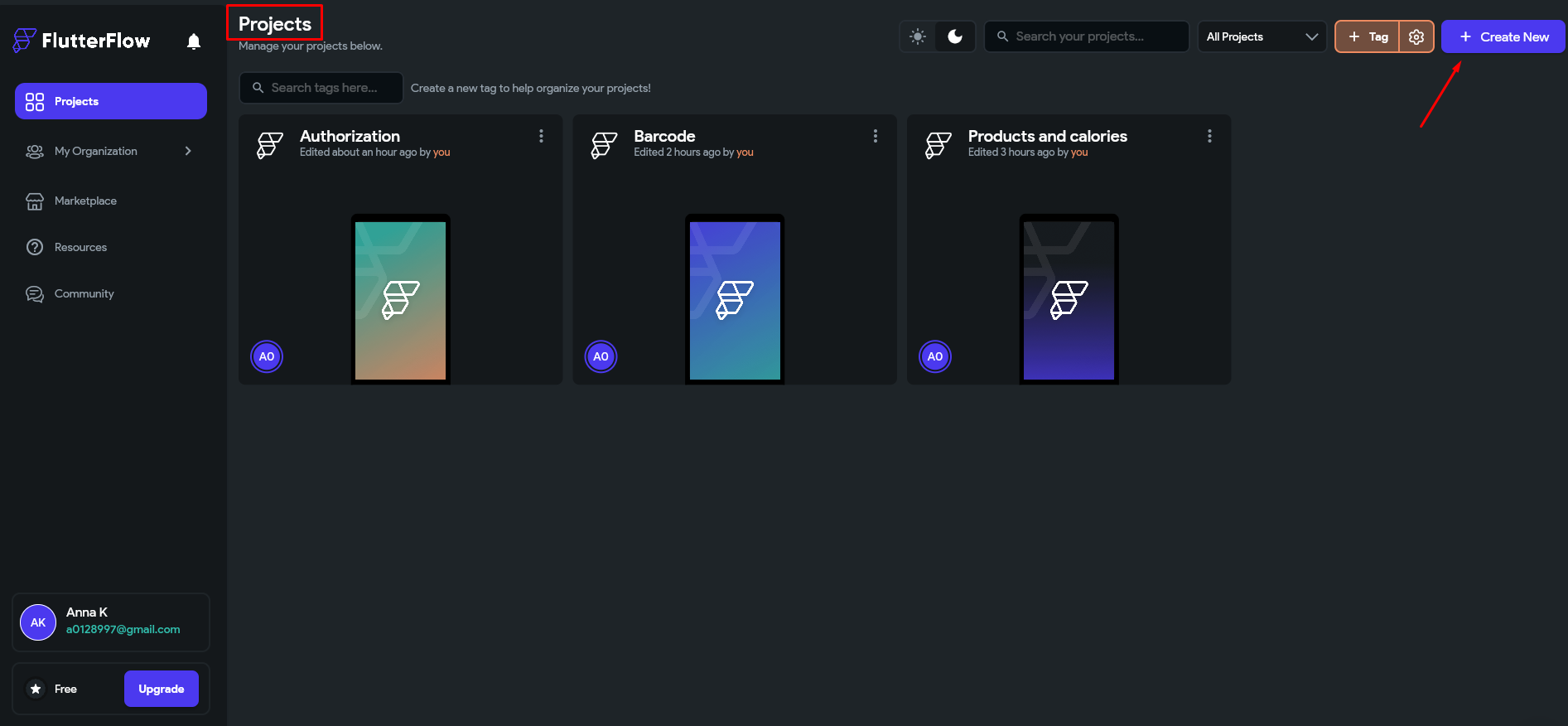This screenshot has height=726, width=1568.
Task: Click the AK user avatar
Action: (x=38, y=622)
